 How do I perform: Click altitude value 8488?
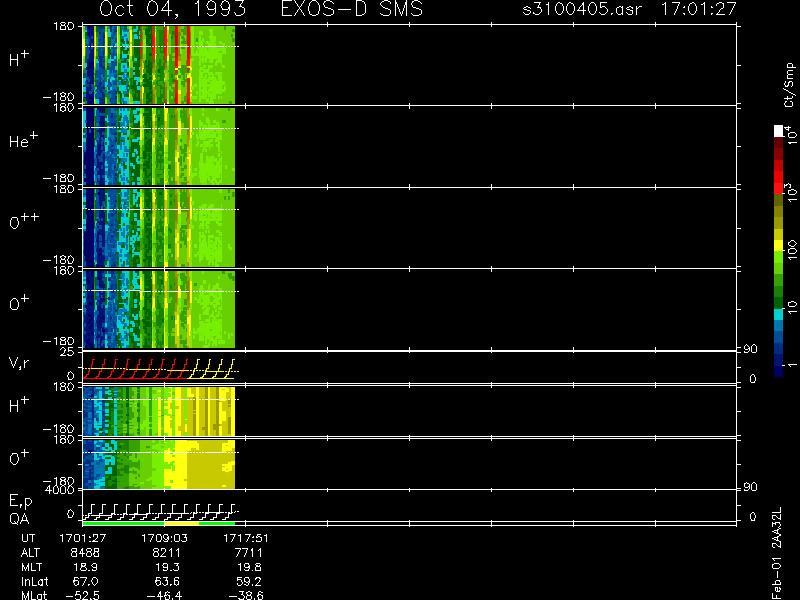(x=85, y=553)
